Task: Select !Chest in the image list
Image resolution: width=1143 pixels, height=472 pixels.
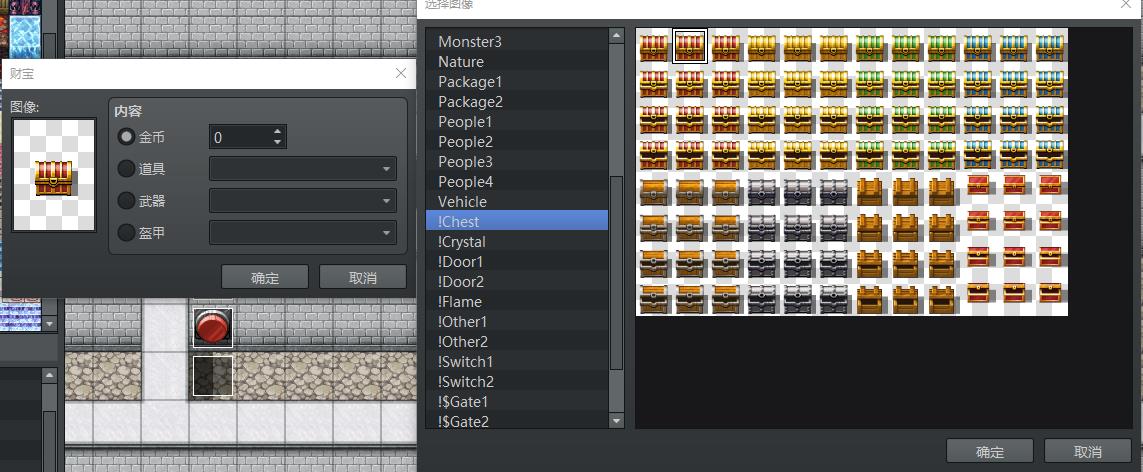Action: coord(517,221)
